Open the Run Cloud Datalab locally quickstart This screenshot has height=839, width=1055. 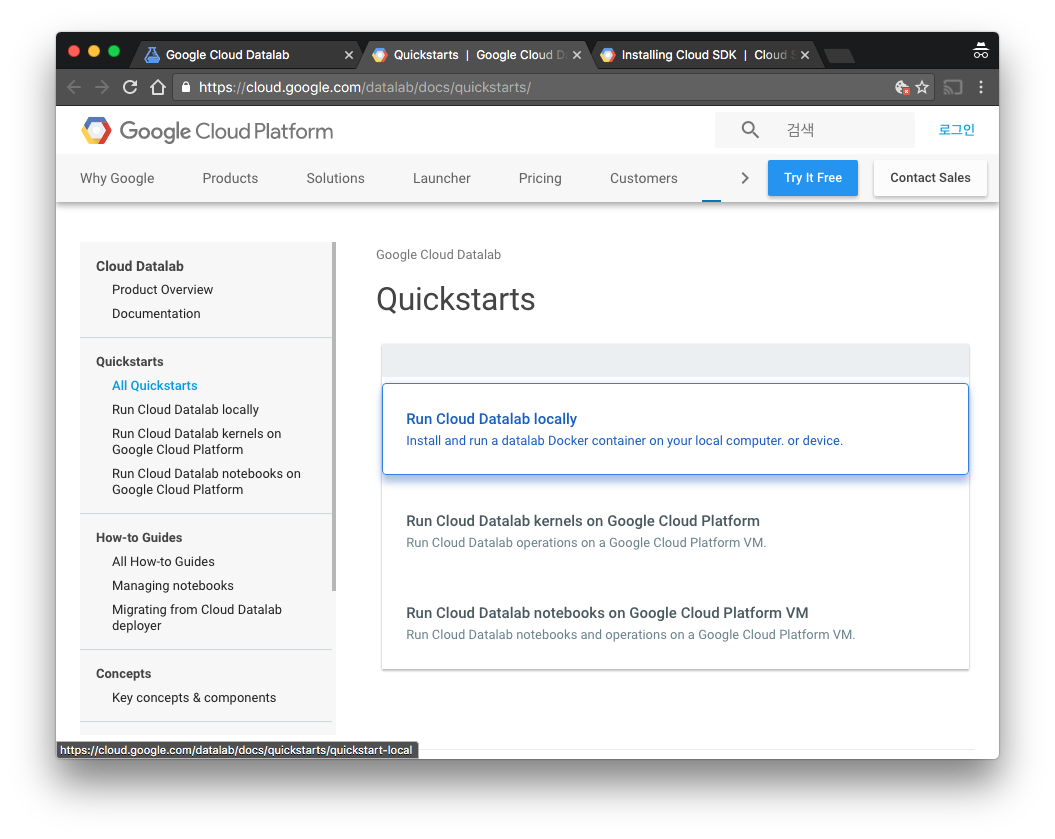[x=492, y=418]
